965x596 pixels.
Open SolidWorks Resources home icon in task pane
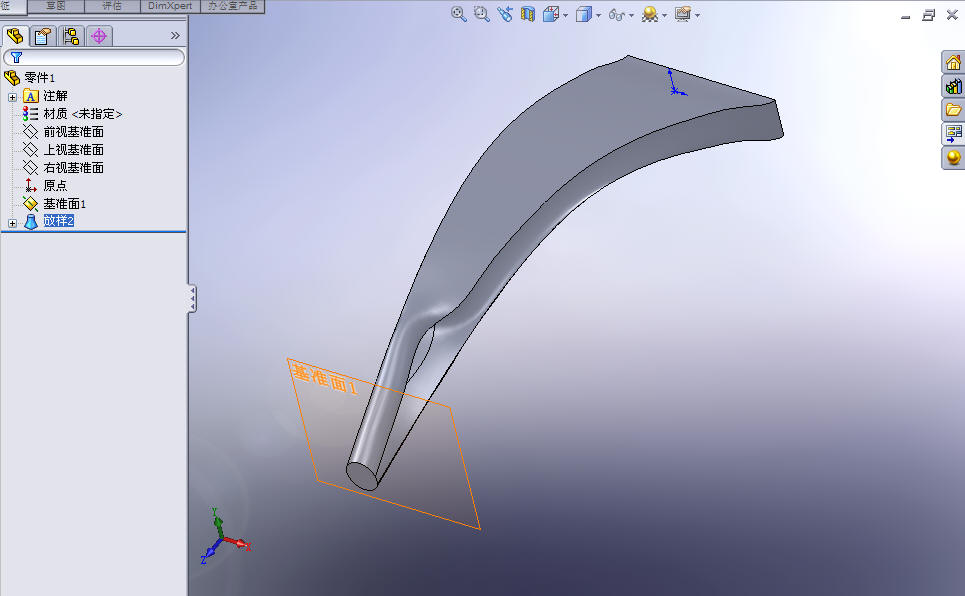pos(953,62)
